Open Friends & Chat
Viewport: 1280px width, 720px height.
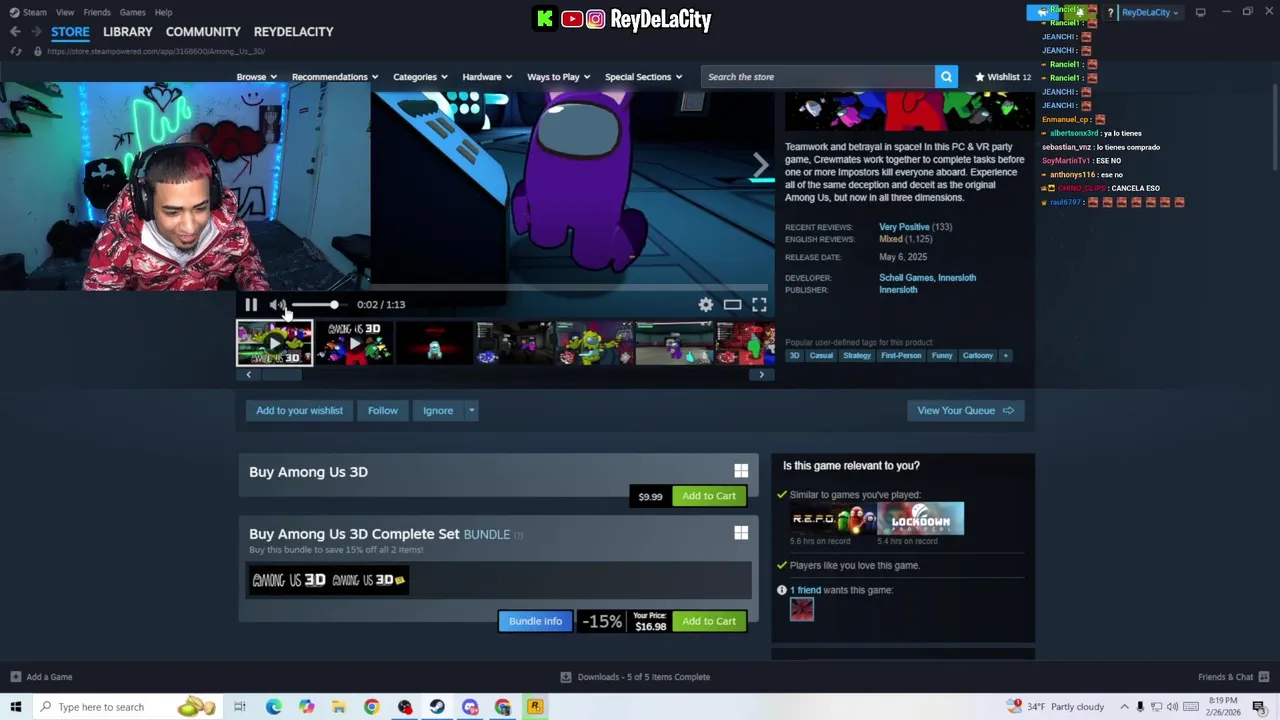point(1232,677)
